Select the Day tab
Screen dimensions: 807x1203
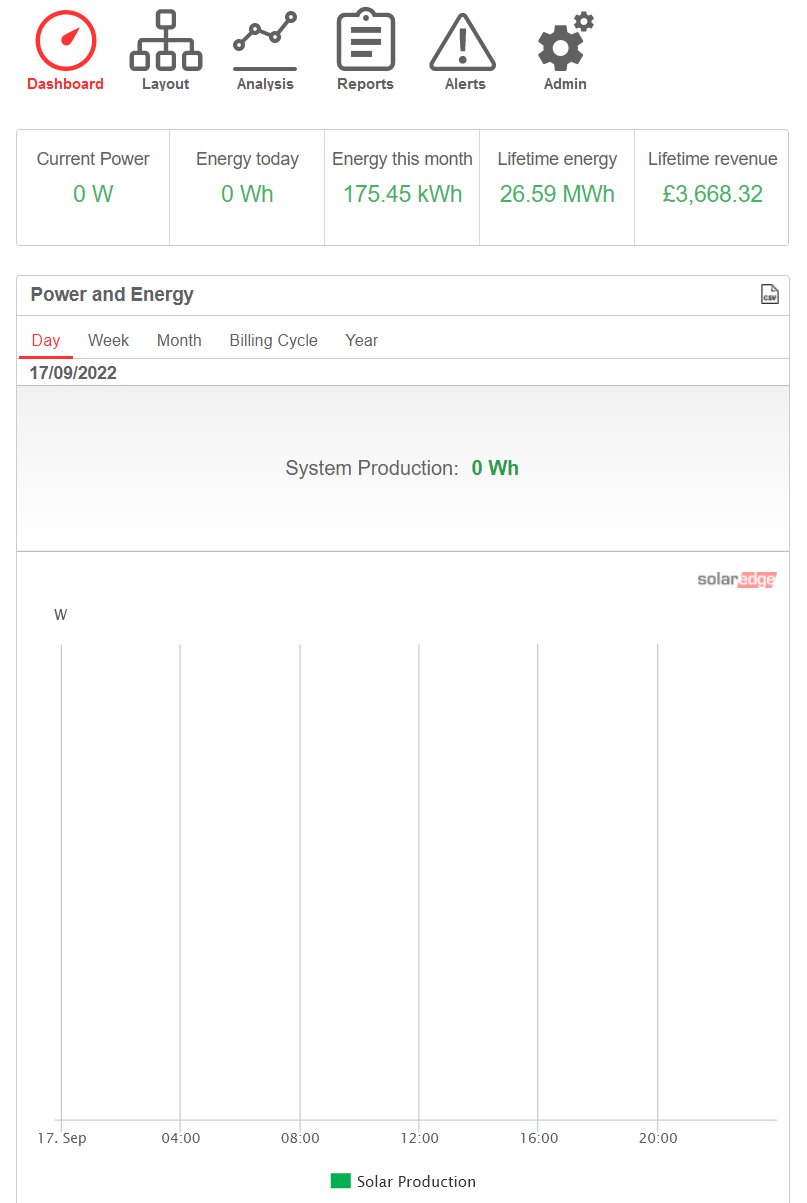click(x=46, y=340)
